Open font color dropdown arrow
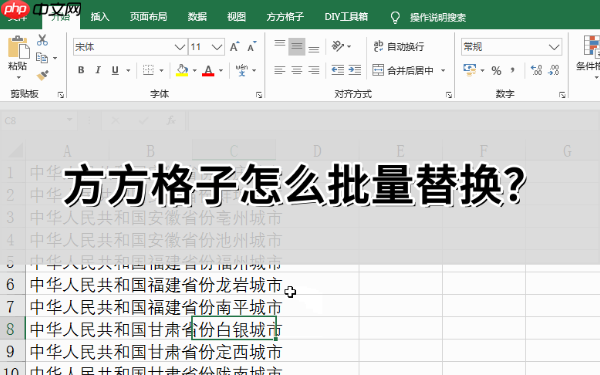 click(x=221, y=70)
